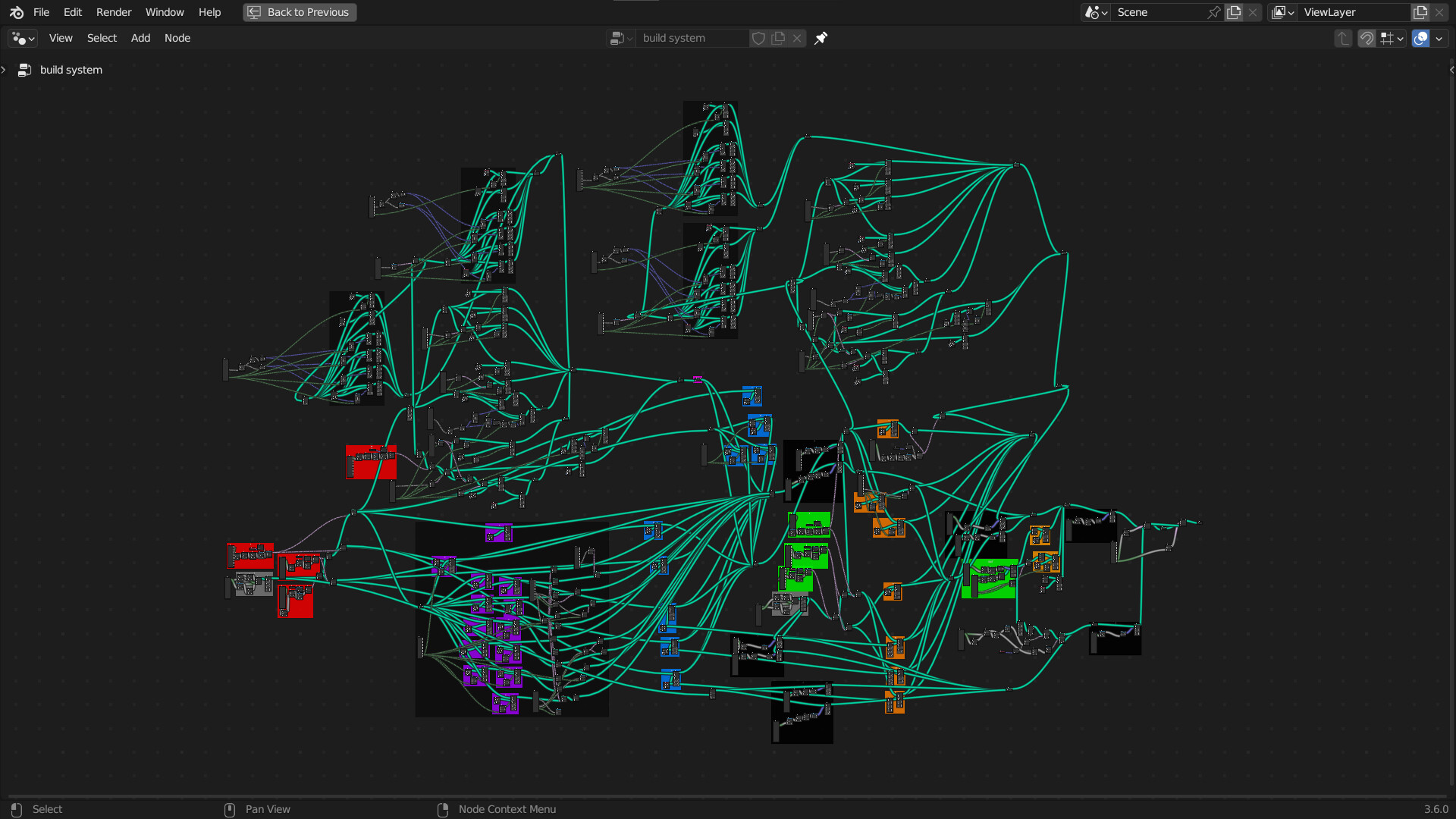Open the Node menu
The width and height of the screenshot is (1456, 819).
pos(177,38)
